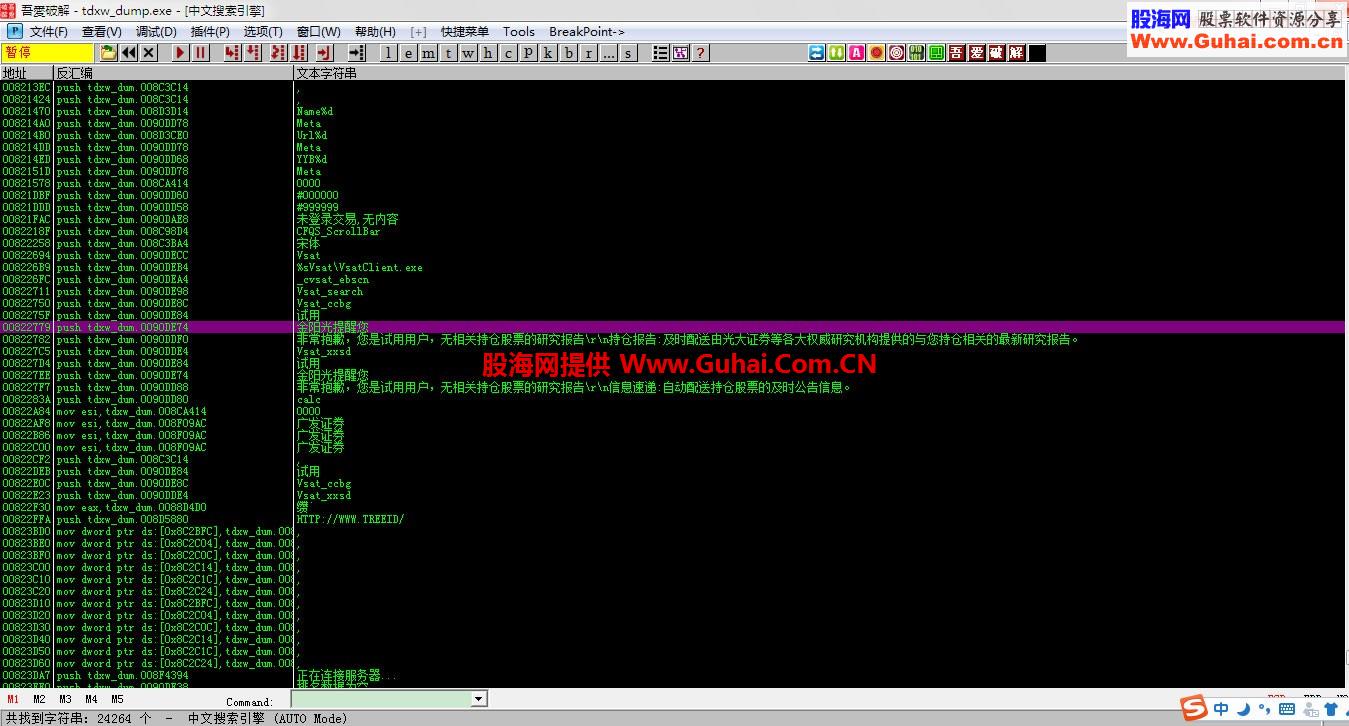The width and height of the screenshot is (1349, 726).
Task: Open Source window with 's' button
Action: pyautogui.click(x=628, y=53)
